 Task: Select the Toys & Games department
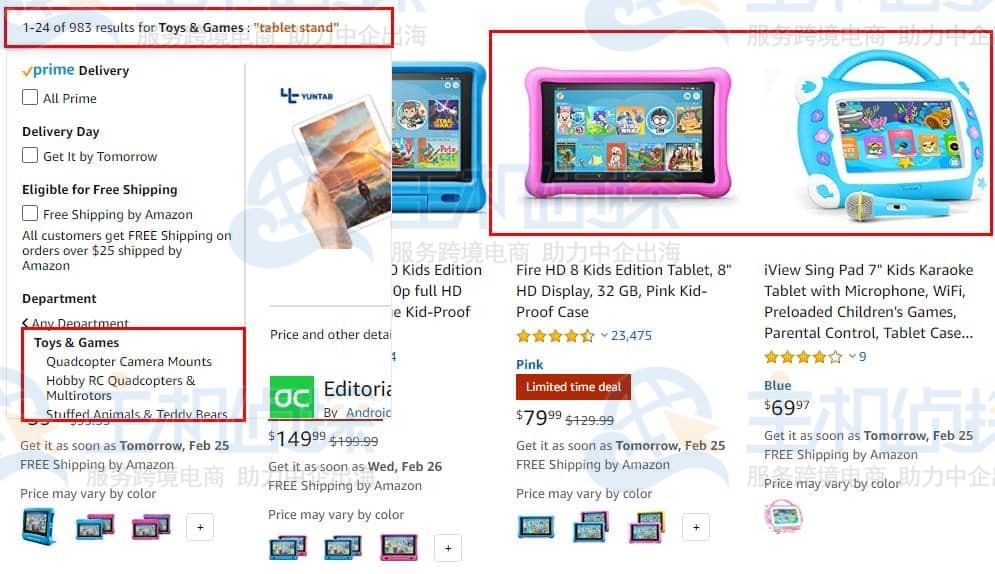pyautogui.click(x=76, y=342)
